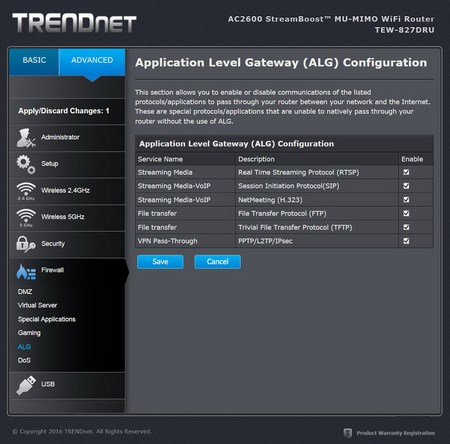Disable the RTSP Streaming Media checkbox
The width and height of the screenshot is (450, 444).
tap(406, 172)
